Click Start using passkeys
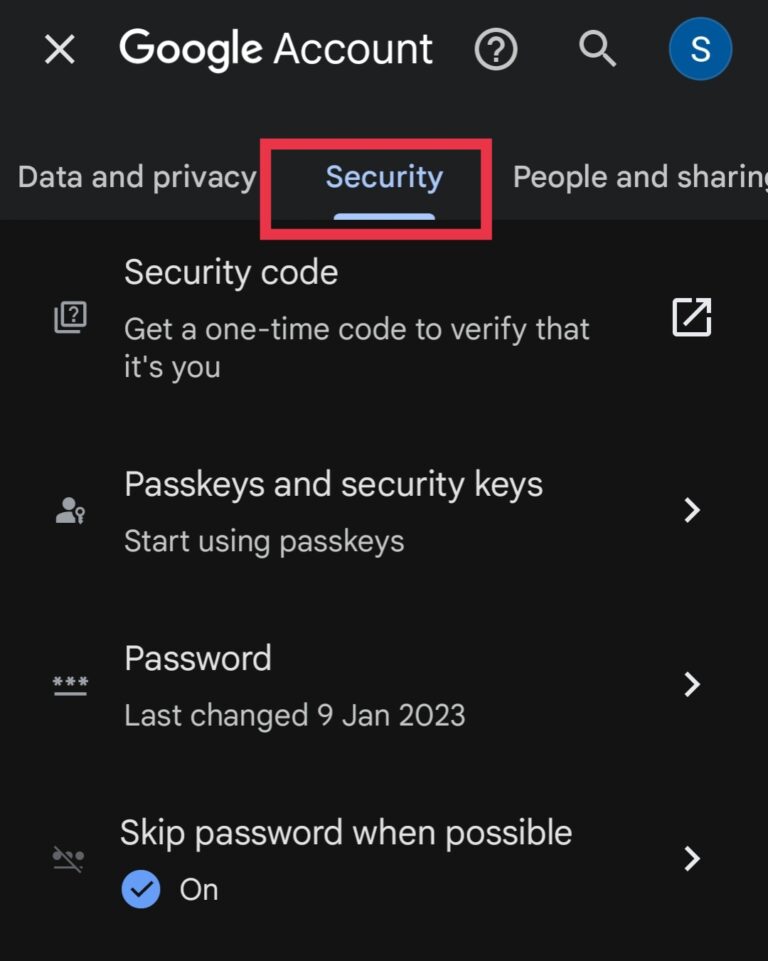 pos(263,540)
